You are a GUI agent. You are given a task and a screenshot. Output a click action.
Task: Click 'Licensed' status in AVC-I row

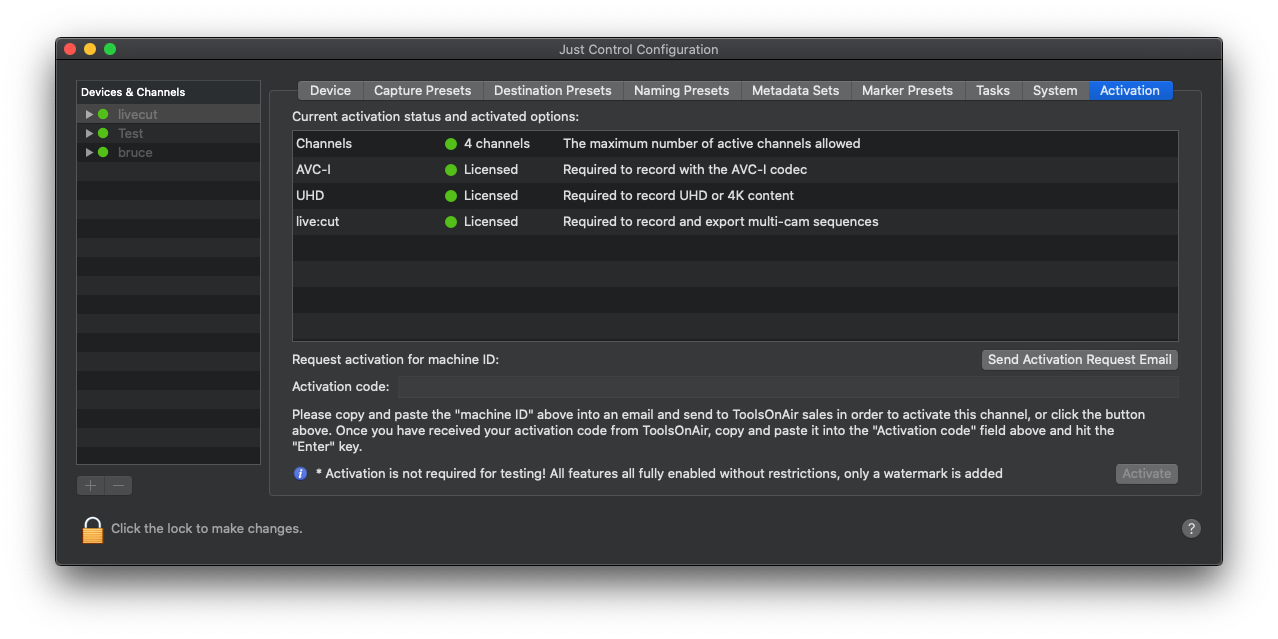(x=491, y=169)
